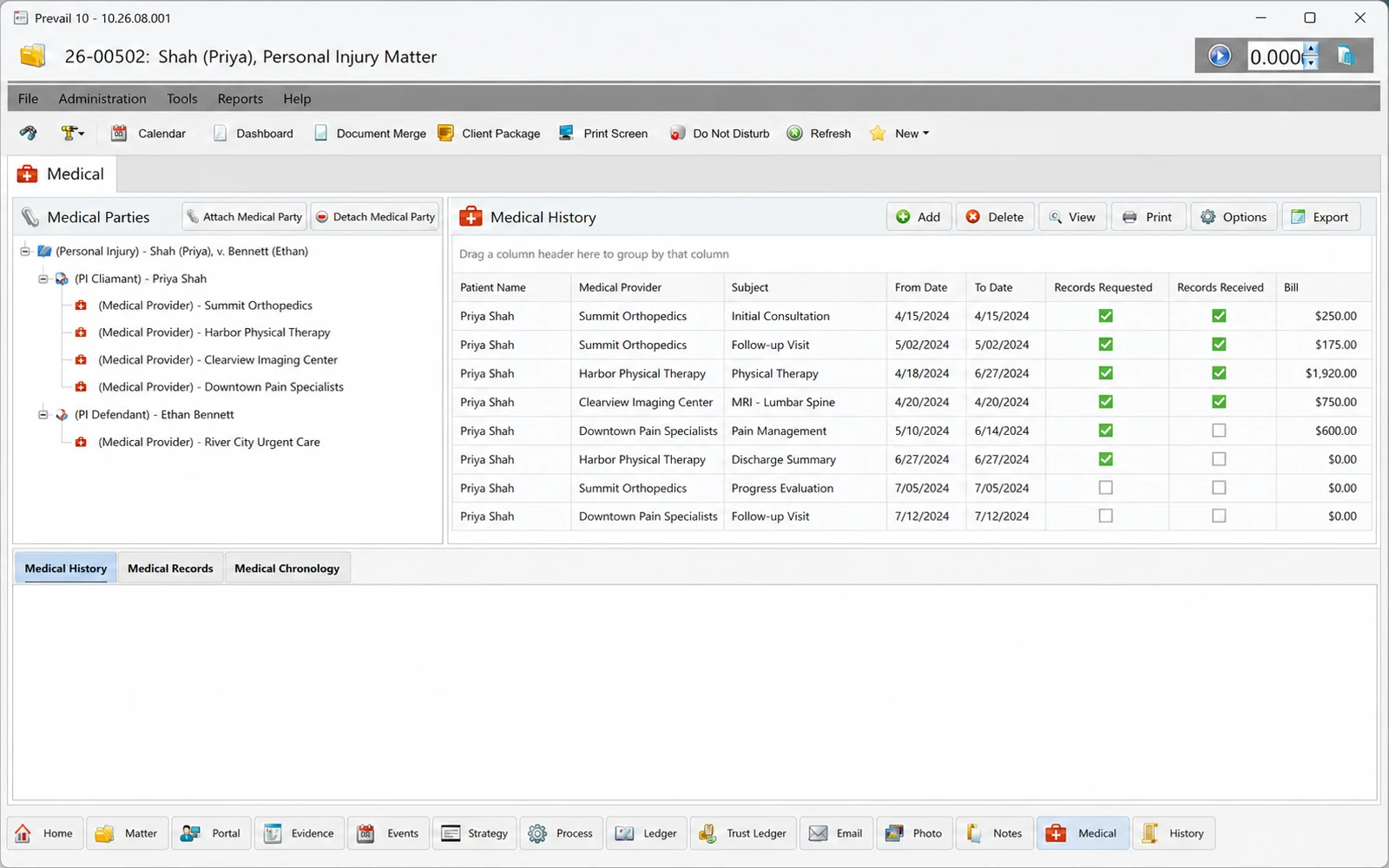Decrease the timer value with down arrow
Screen dimensions: 1389x868
(x=1311, y=63)
